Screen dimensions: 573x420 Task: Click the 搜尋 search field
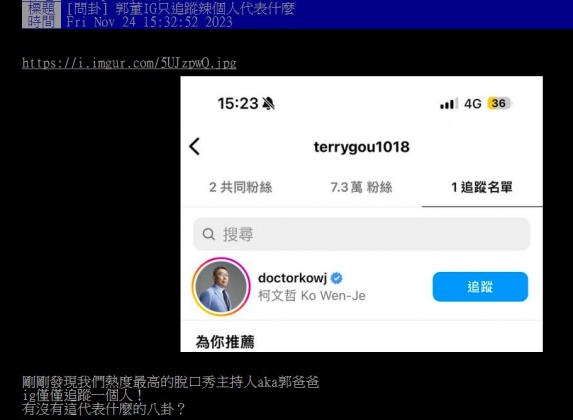coord(361,234)
